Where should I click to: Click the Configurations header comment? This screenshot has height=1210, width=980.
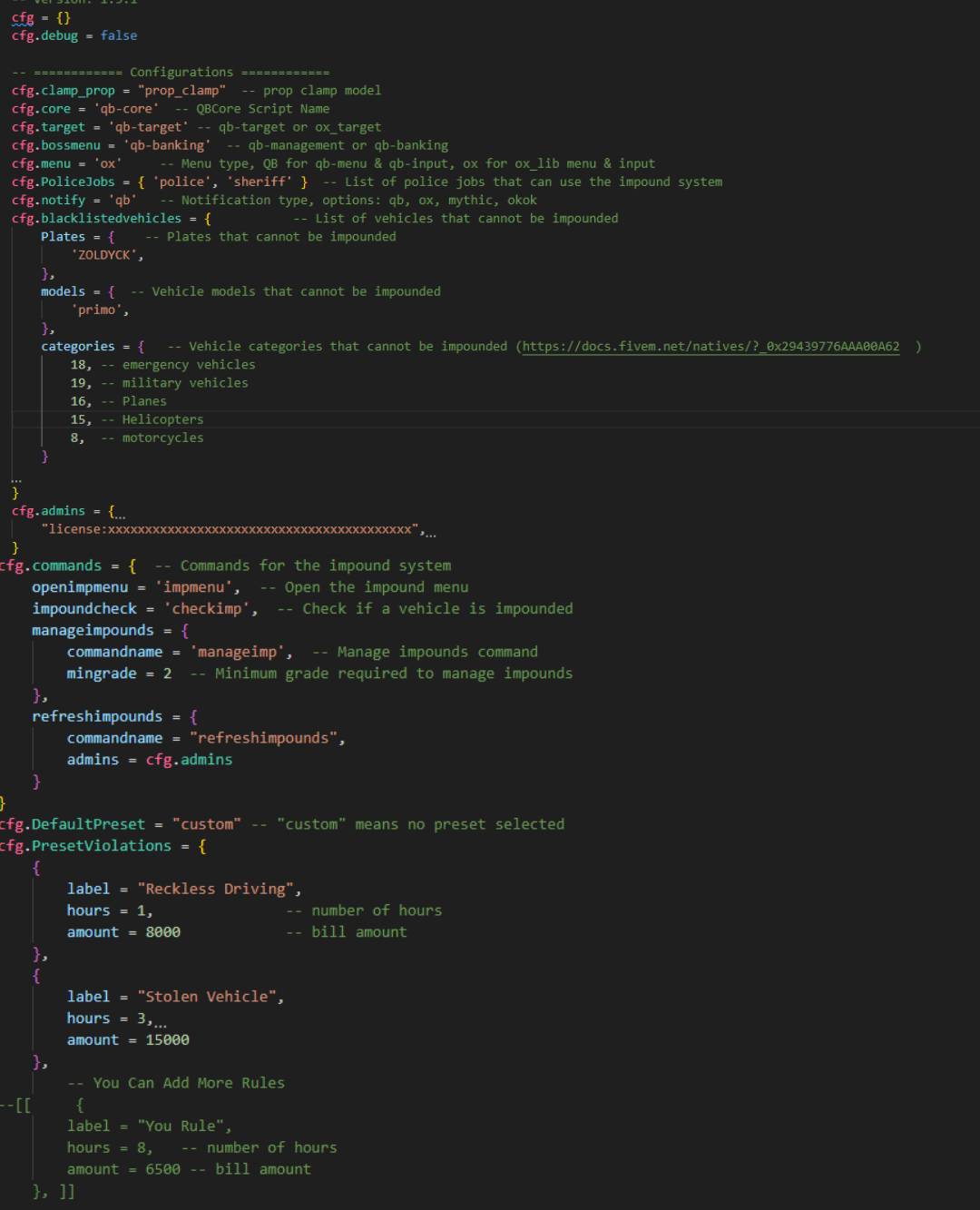click(x=171, y=73)
